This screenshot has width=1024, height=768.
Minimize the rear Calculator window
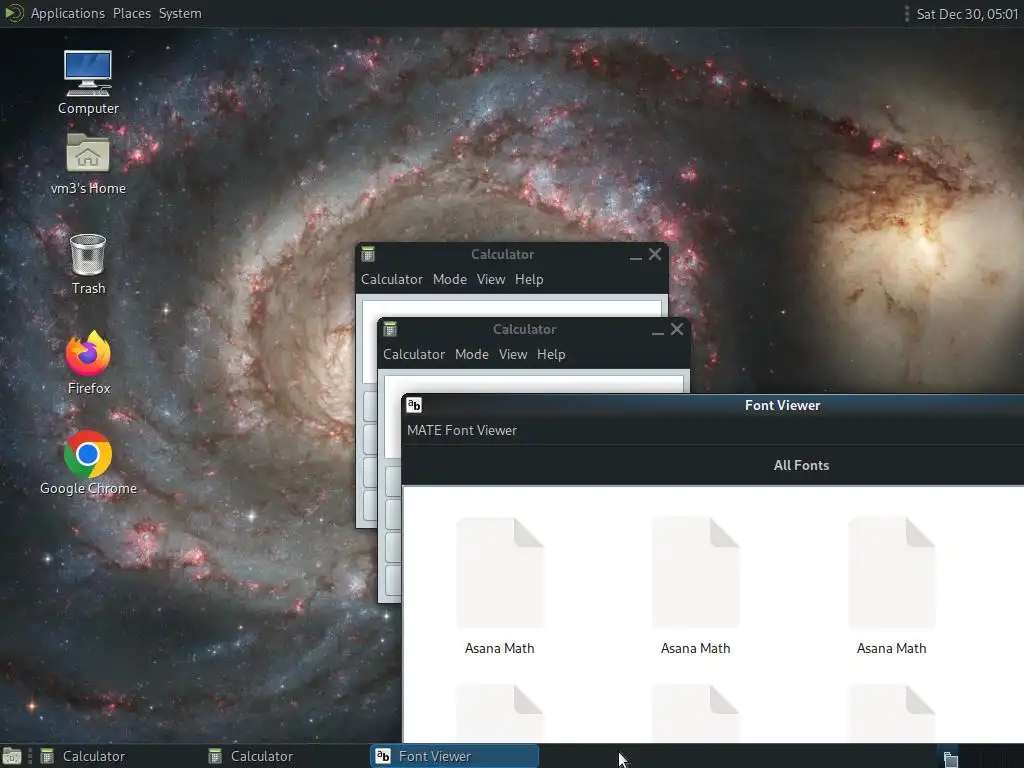coord(635,255)
